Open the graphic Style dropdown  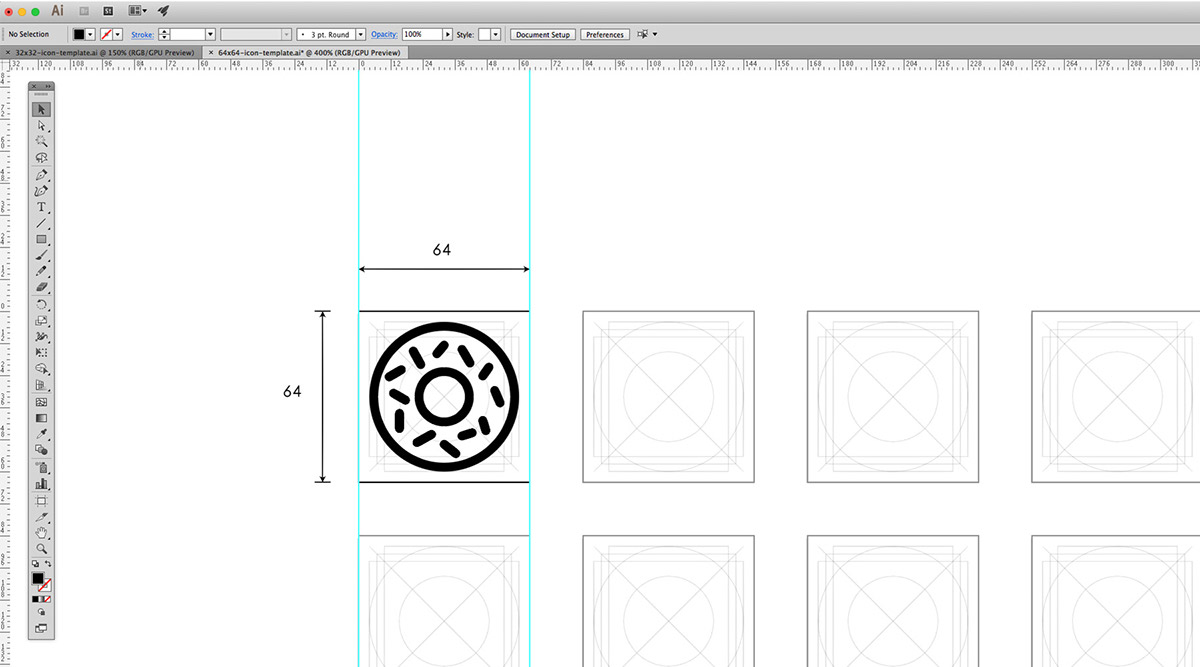click(495, 34)
